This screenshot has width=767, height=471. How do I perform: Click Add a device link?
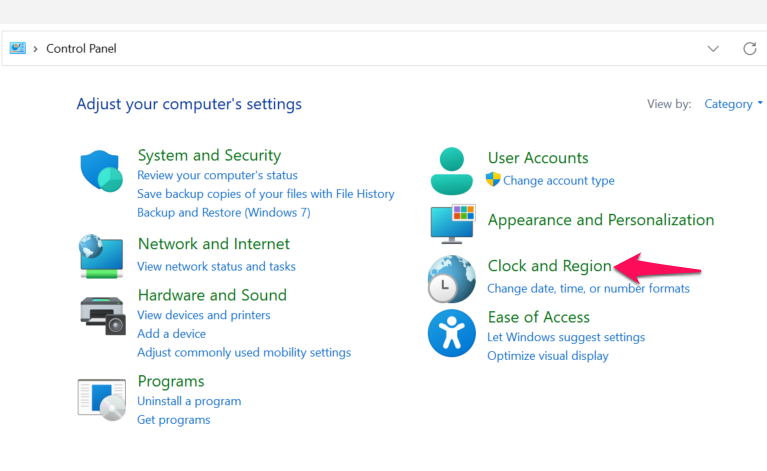171,334
